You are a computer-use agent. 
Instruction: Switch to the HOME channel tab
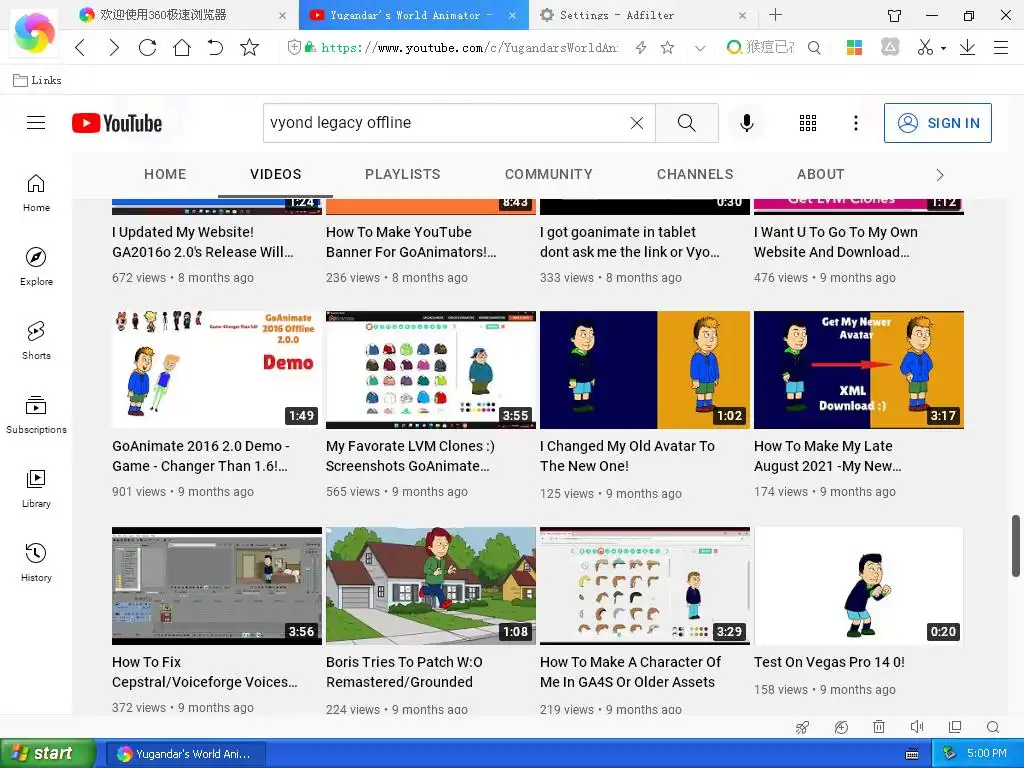pyautogui.click(x=165, y=174)
